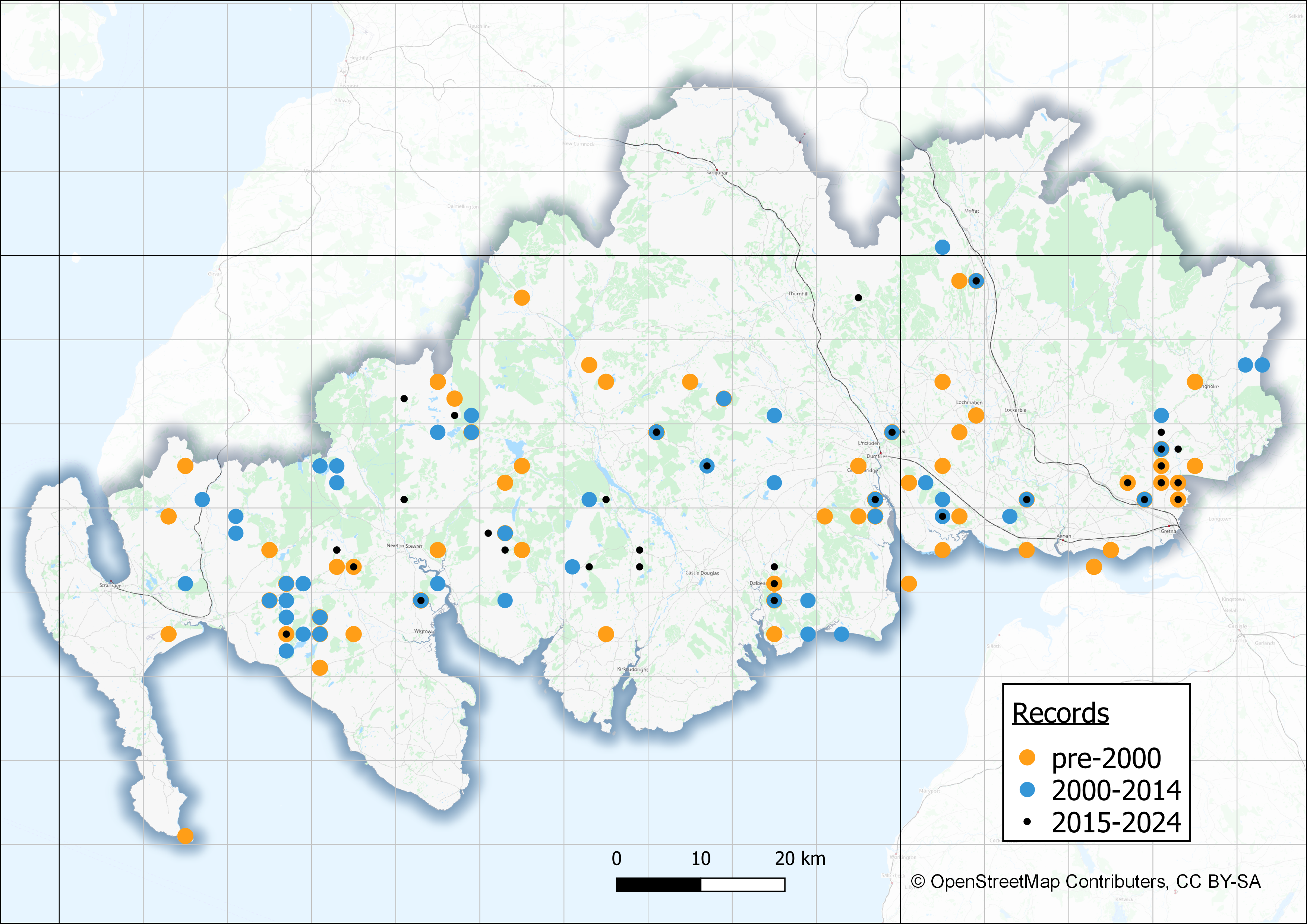Click the Lockerbie town label

point(1015,410)
